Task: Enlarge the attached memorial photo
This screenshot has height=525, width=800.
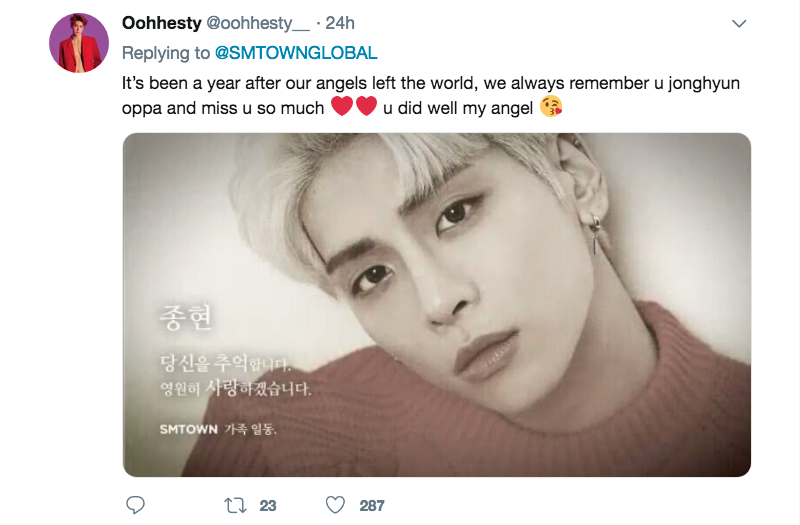Action: [x=437, y=305]
